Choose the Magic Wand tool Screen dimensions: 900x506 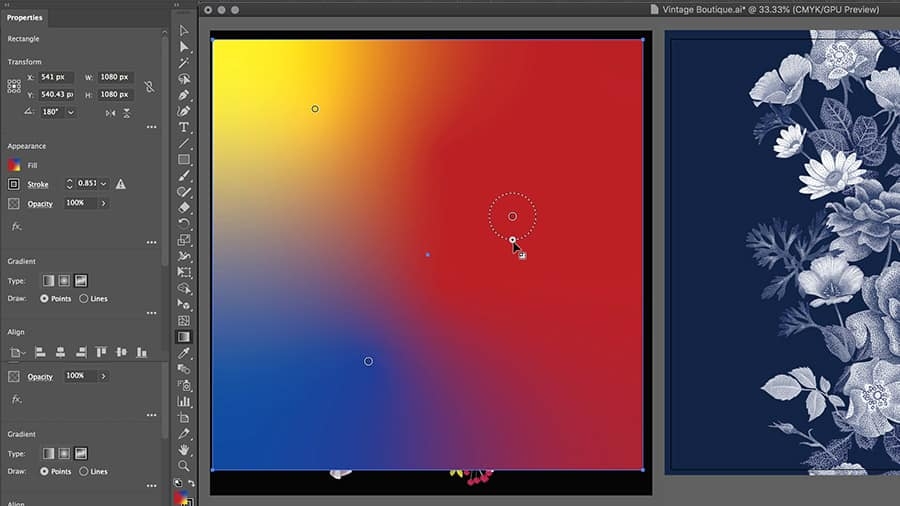[184, 63]
